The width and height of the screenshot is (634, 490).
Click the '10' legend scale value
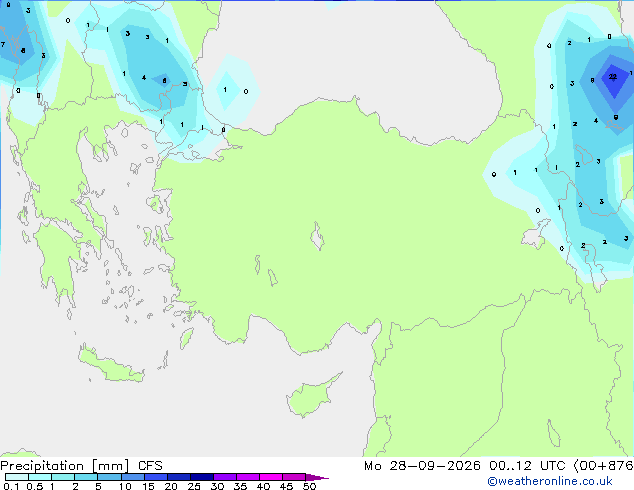[x=125, y=486]
